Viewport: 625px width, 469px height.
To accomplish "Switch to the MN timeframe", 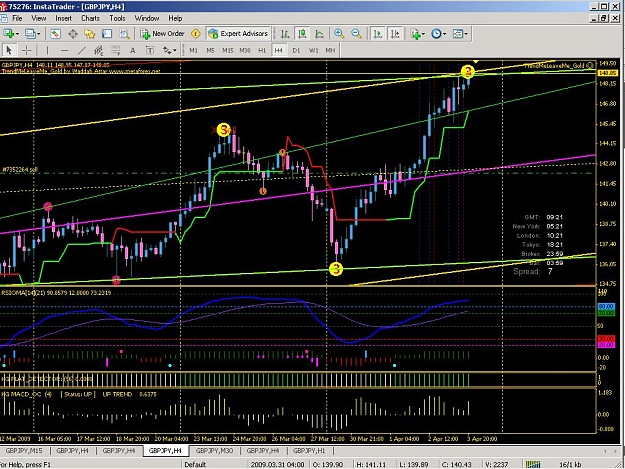I will coord(330,51).
